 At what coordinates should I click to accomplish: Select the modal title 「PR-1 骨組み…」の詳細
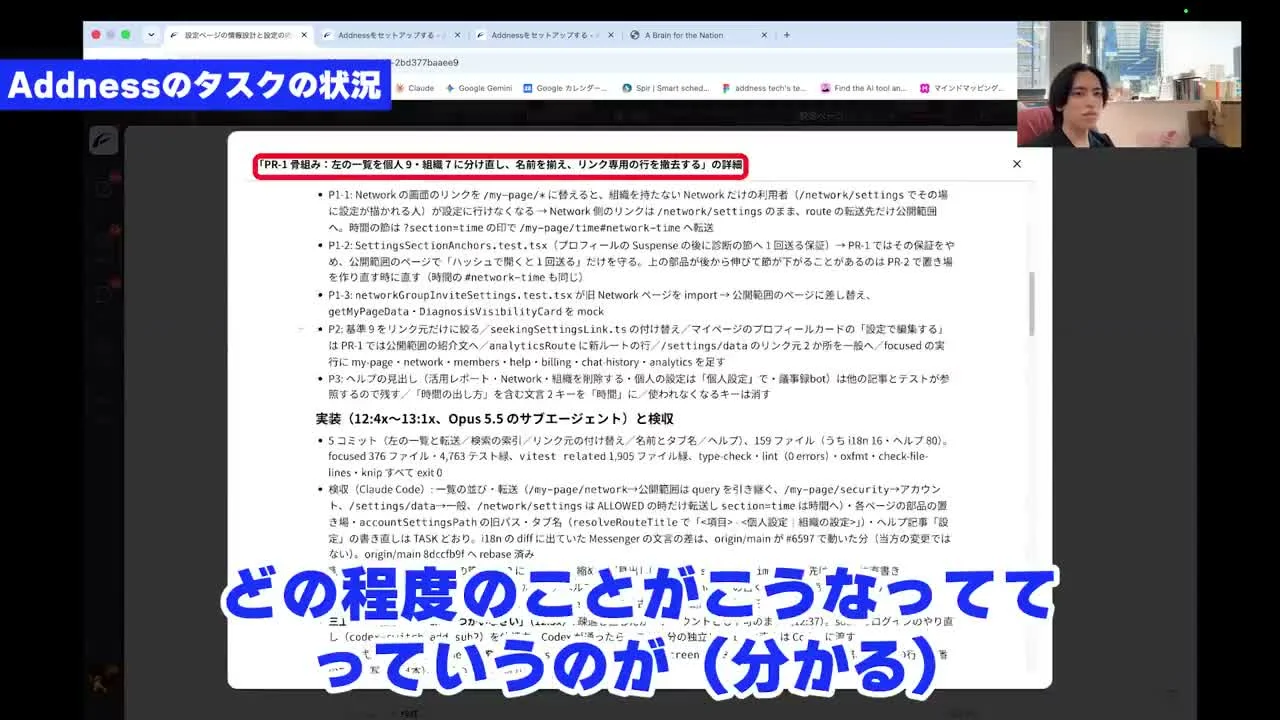click(500, 164)
